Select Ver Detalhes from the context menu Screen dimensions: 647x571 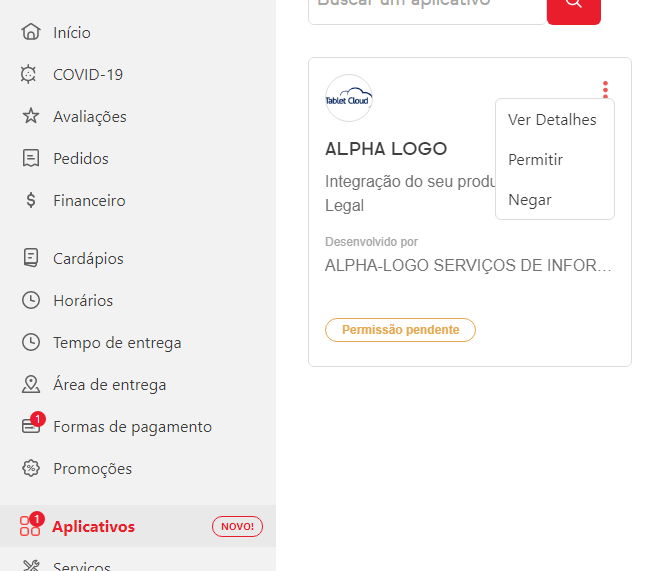[552, 120]
